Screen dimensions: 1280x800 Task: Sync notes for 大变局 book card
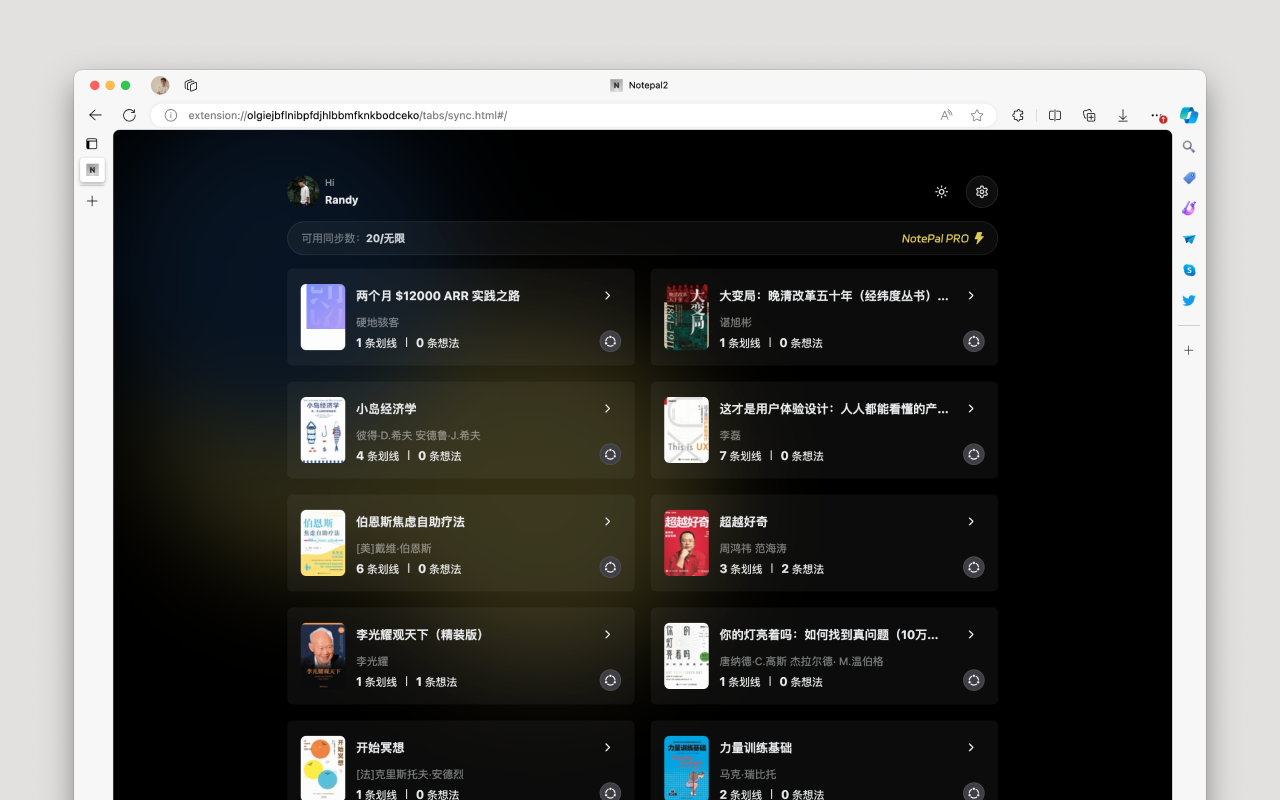coord(973,341)
